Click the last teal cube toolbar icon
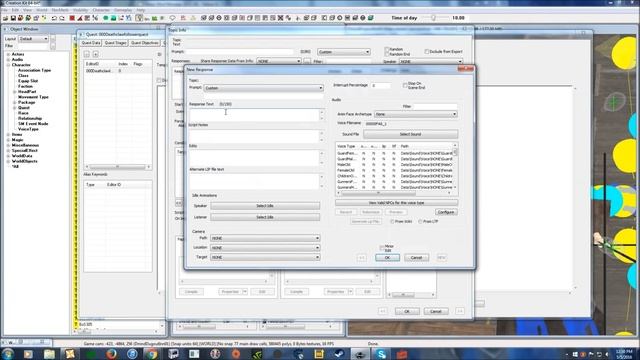The height and width of the screenshot is (360, 640). (371, 18)
